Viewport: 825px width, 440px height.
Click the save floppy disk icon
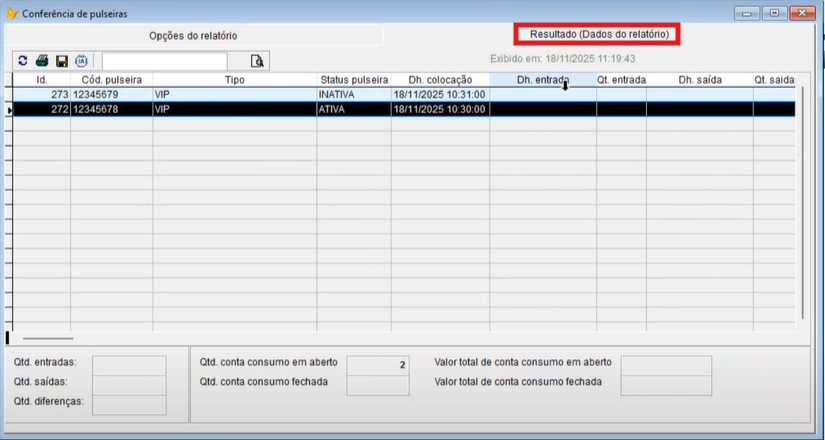point(62,61)
